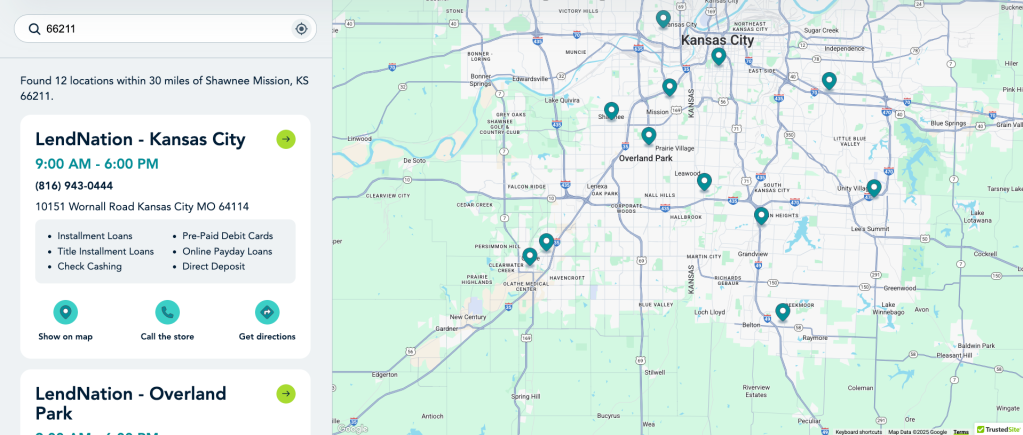The image size is (1023, 435).
Task: Click the Get directions arrow icon
Action: [x=267, y=312]
